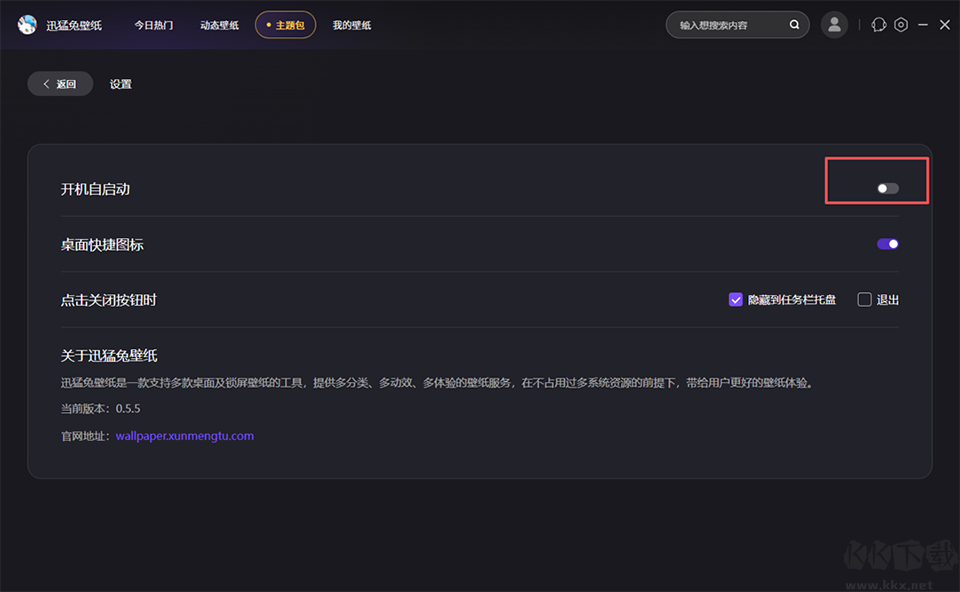Click the search magnifier icon

[794, 25]
